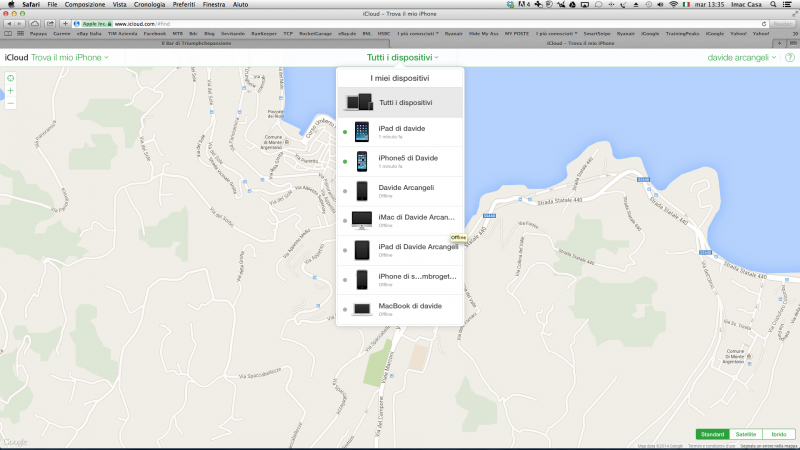The width and height of the screenshot is (800, 450).
Task: Open the TrainingPeaks bookmark
Action: point(682,34)
